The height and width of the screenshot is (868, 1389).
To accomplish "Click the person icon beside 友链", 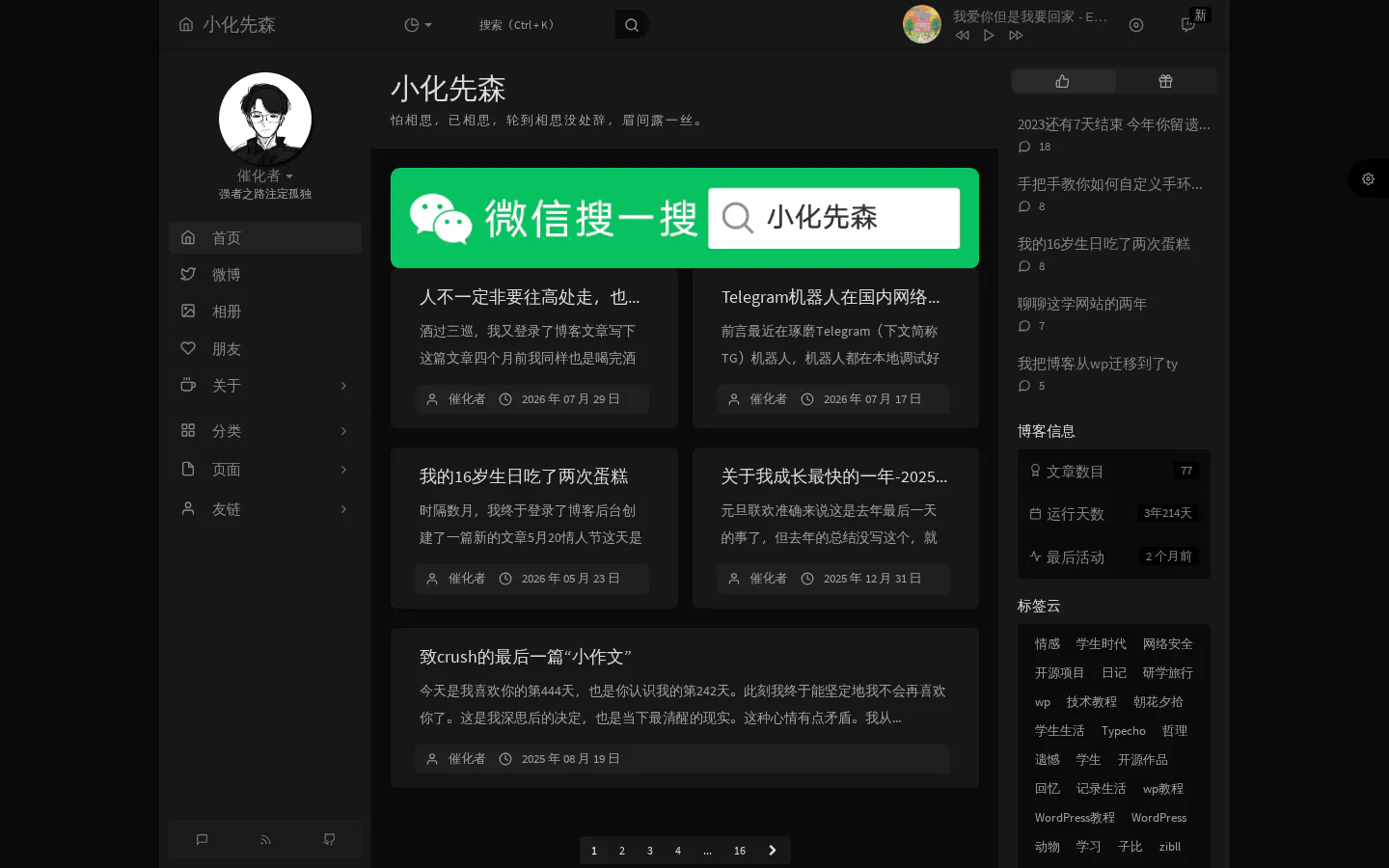I will pos(188,508).
